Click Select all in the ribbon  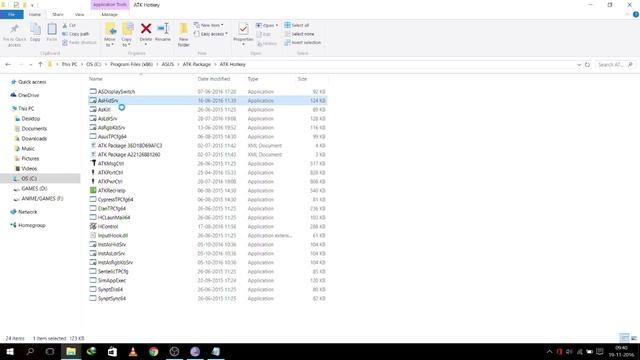(297, 25)
